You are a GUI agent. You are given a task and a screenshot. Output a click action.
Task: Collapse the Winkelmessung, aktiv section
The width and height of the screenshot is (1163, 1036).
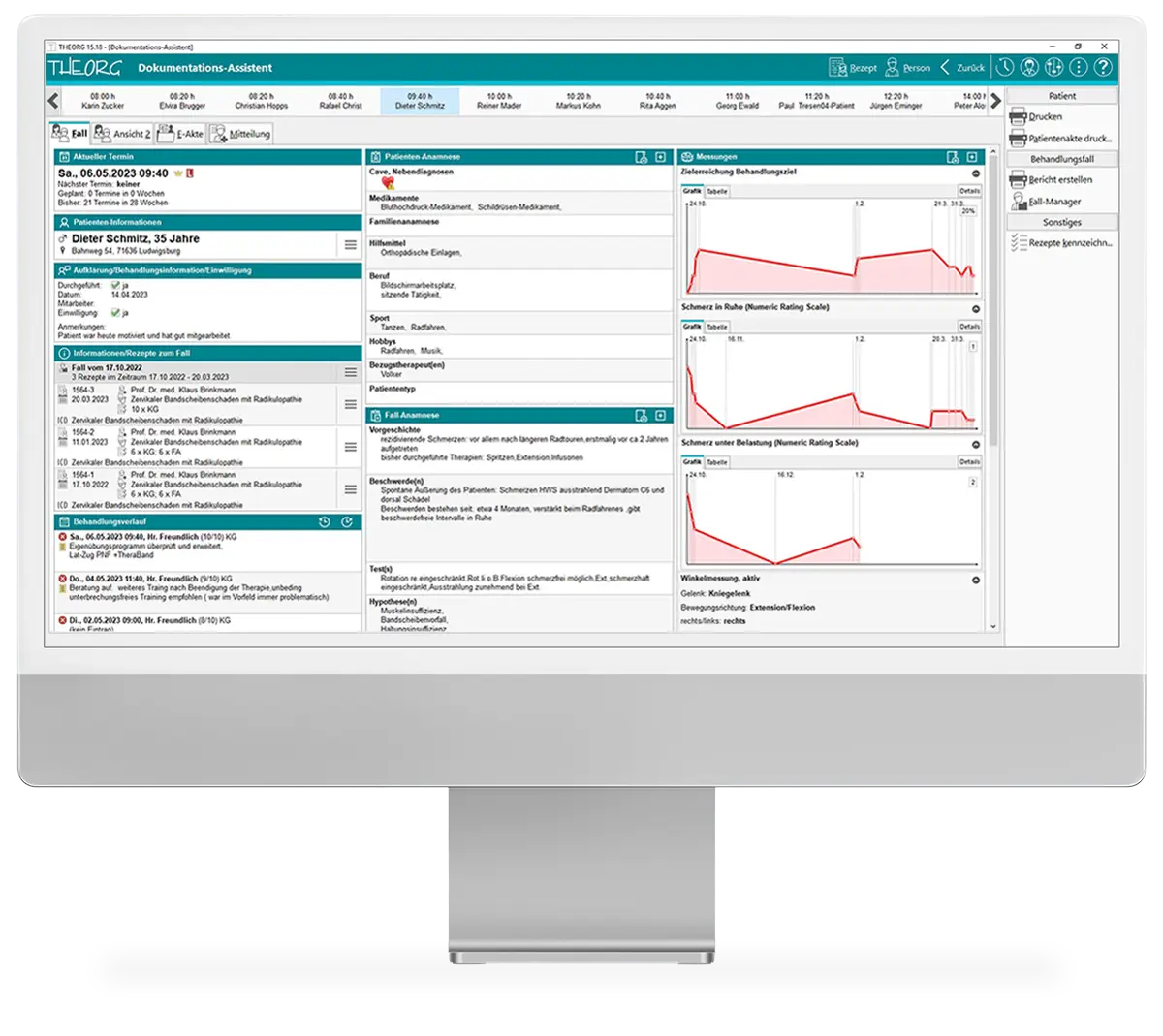pos(975,581)
